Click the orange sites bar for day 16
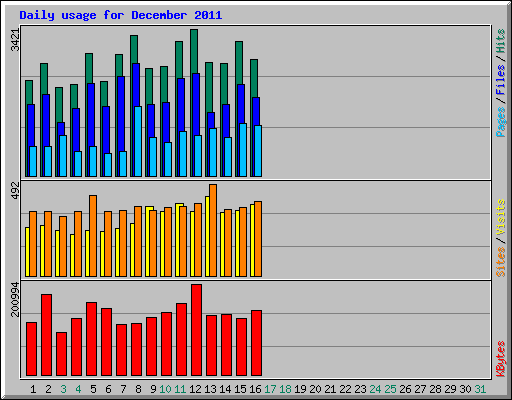The image size is (512, 400). click(258, 239)
